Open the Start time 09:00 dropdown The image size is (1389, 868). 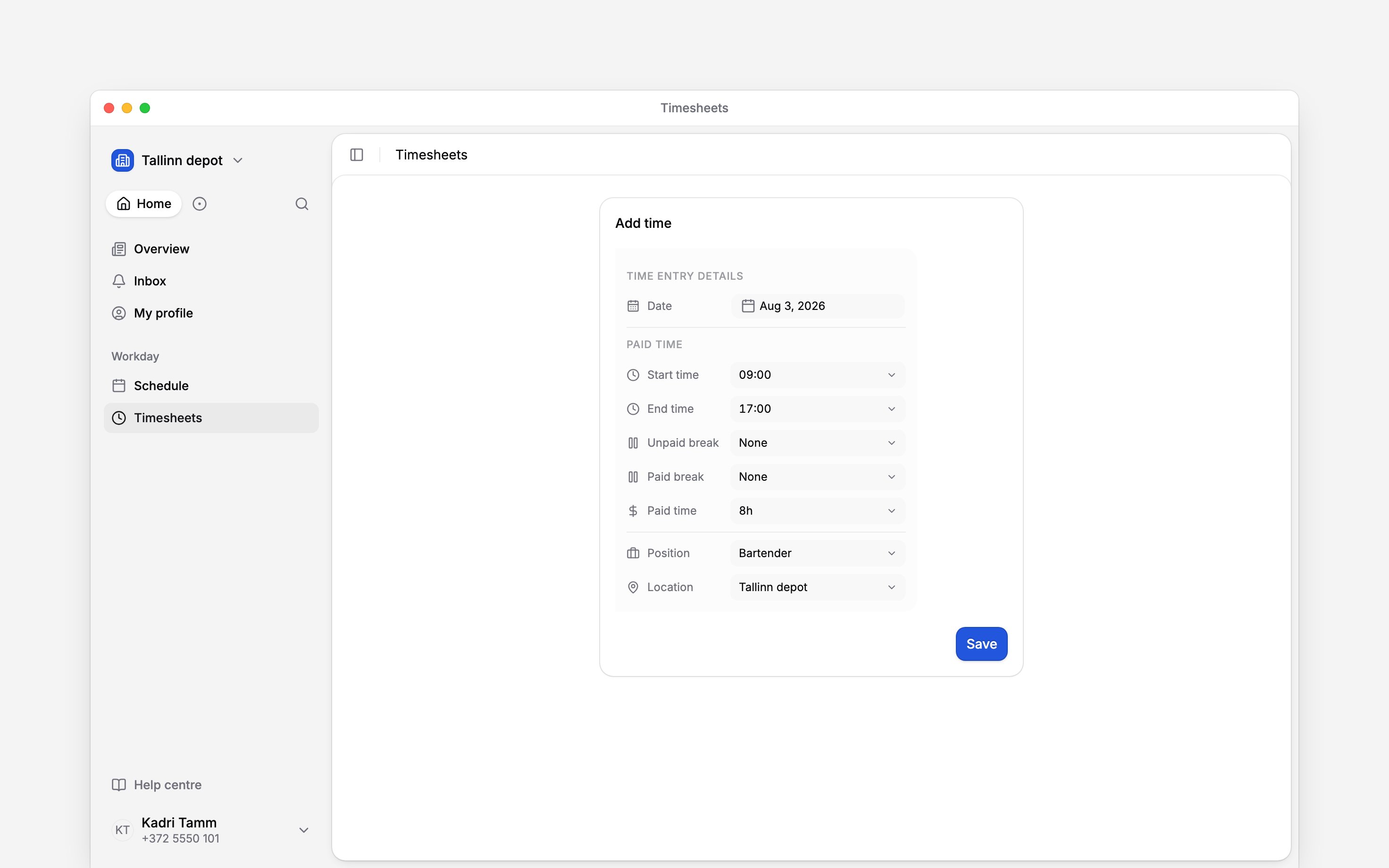(x=818, y=375)
